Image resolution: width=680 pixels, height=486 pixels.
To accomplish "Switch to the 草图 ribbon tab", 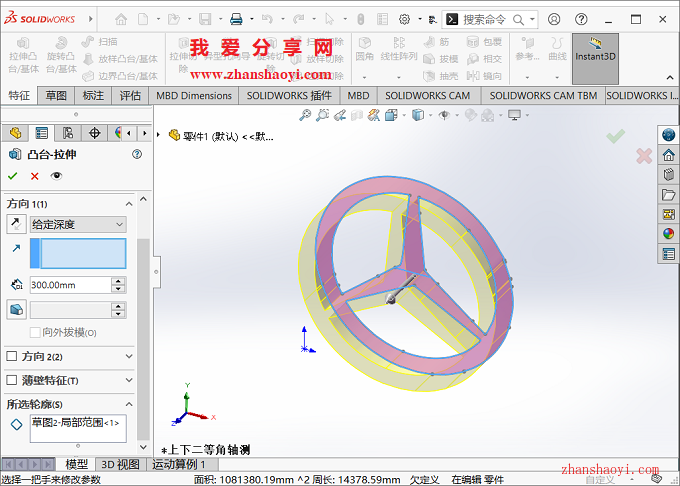I will tap(56, 95).
